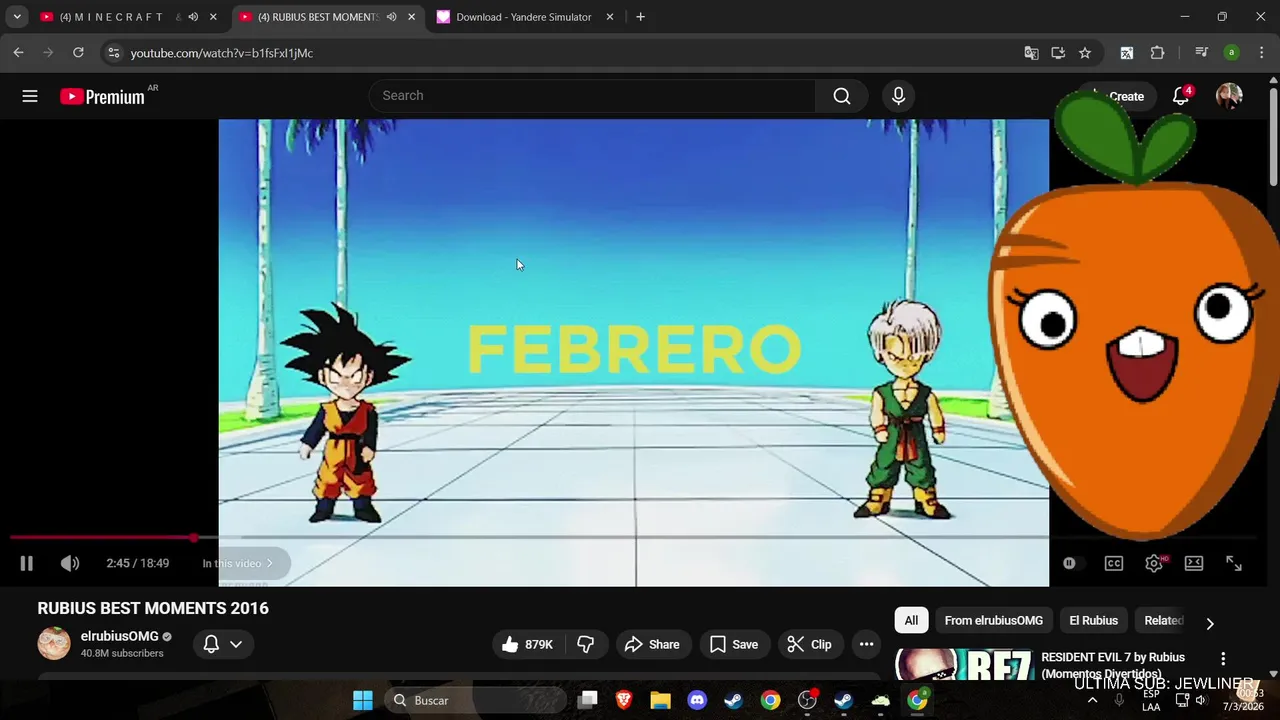Enter fullscreen with the player icon

pos(1234,563)
